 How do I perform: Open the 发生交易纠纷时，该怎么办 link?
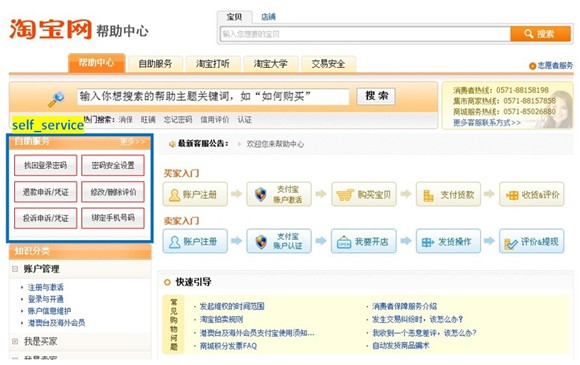417,319
